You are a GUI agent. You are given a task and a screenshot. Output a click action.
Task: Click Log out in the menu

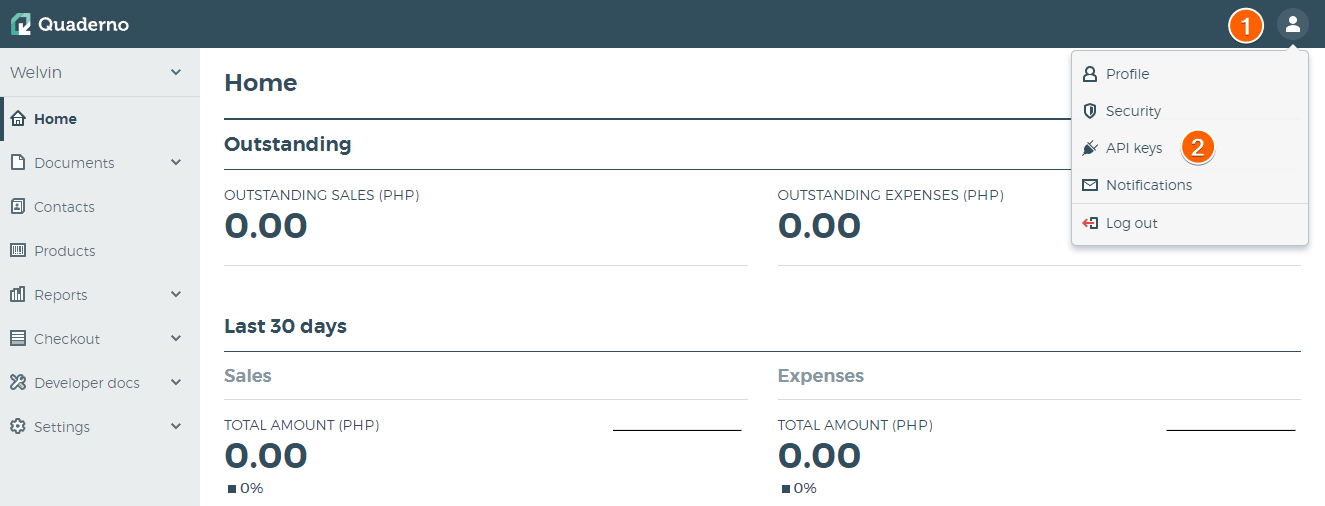(1131, 223)
